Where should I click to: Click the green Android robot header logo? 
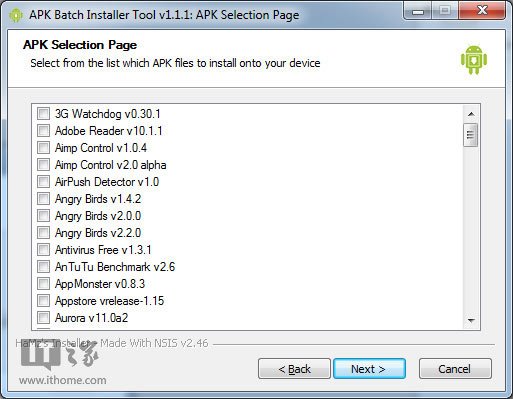pyautogui.click(x=474, y=60)
